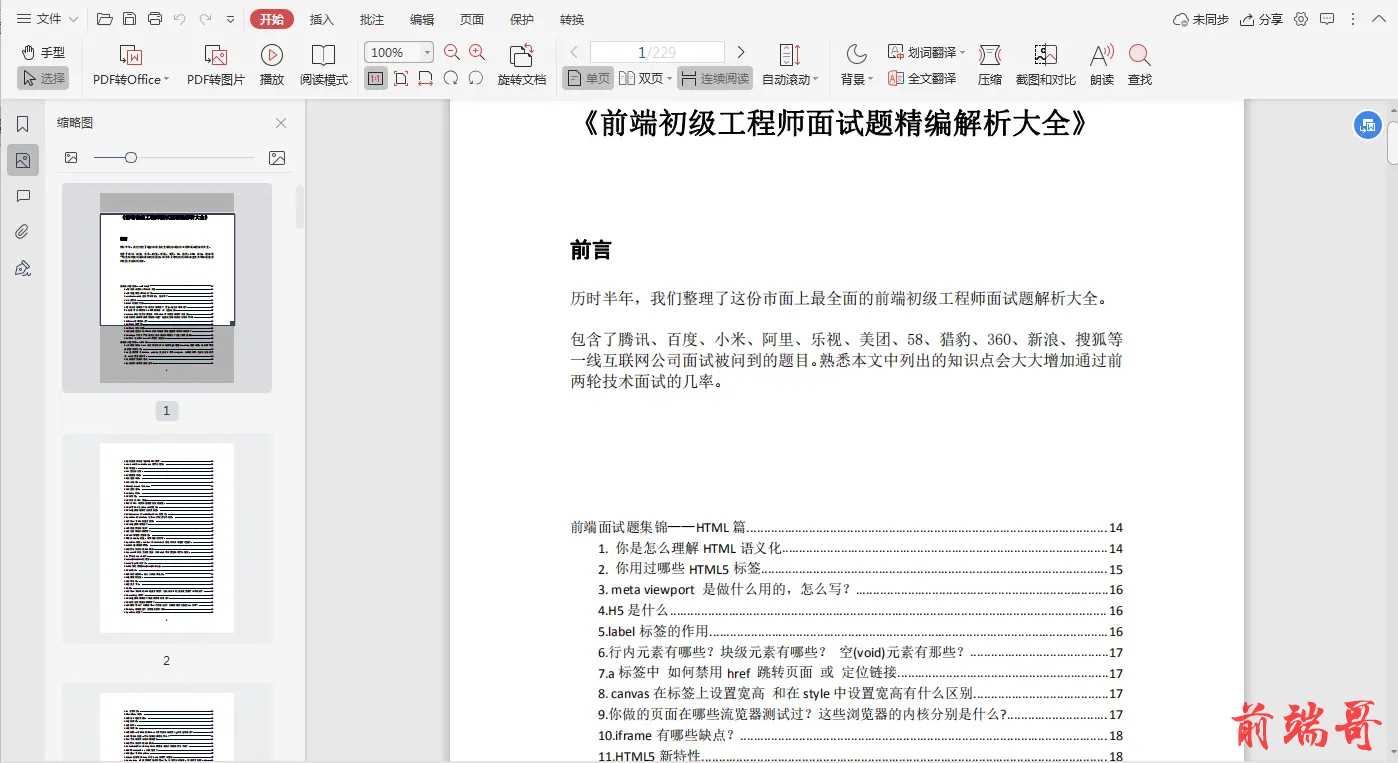The image size is (1398, 763).
Task: Click the 截图和对比 screenshot icon
Action: (x=1046, y=55)
